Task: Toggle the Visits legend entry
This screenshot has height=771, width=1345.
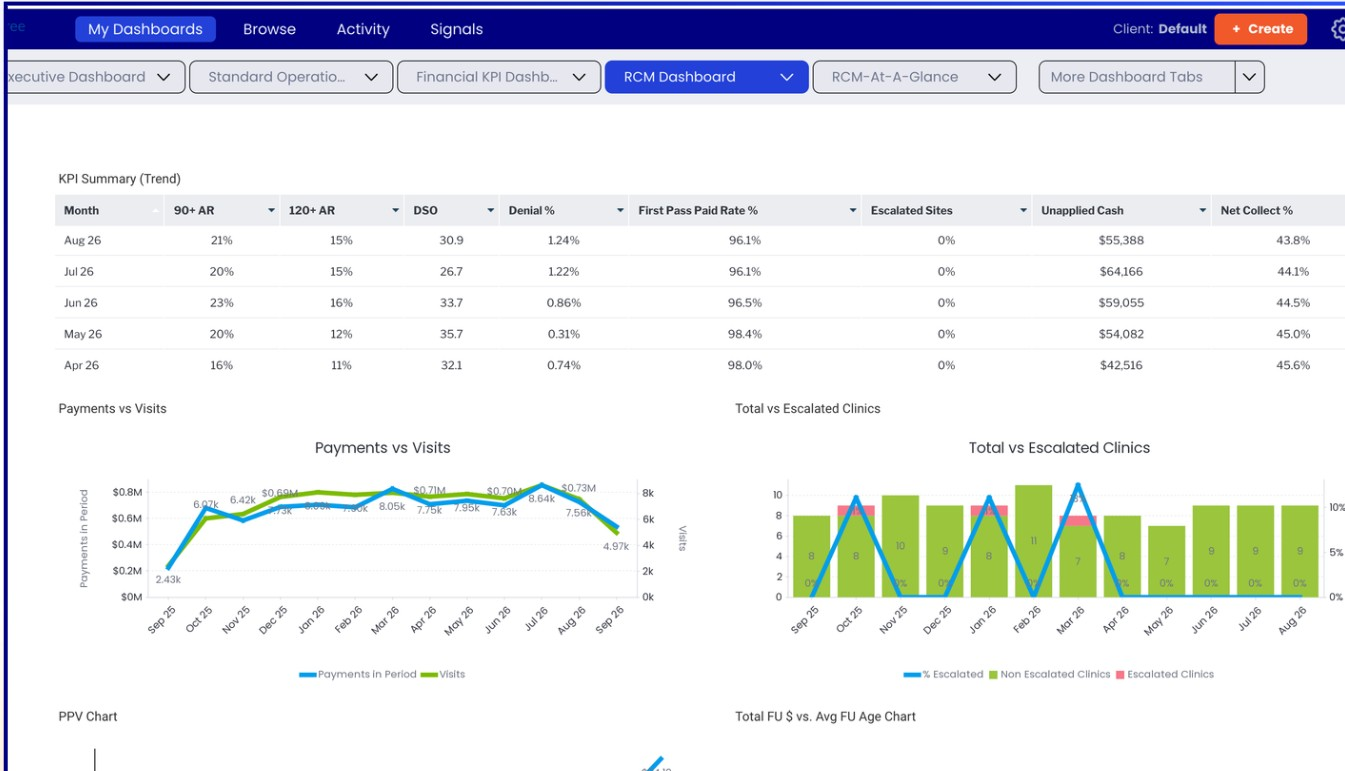Action: coord(443,674)
